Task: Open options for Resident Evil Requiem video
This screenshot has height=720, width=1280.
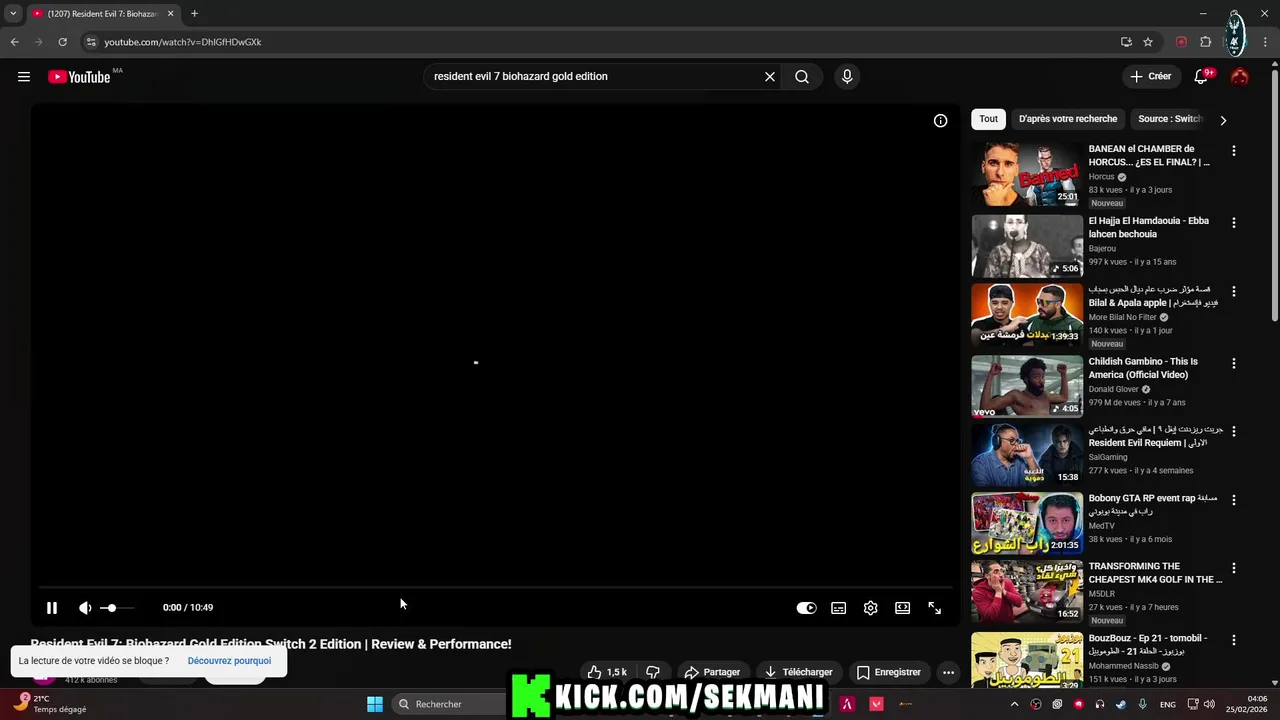Action: click(1233, 432)
